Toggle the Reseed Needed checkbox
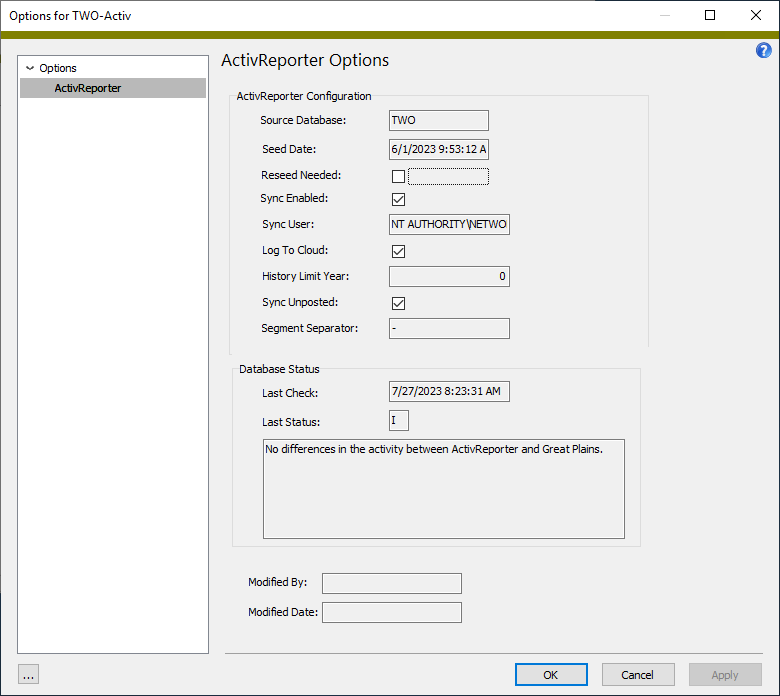The image size is (780, 696). pyautogui.click(x=398, y=176)
